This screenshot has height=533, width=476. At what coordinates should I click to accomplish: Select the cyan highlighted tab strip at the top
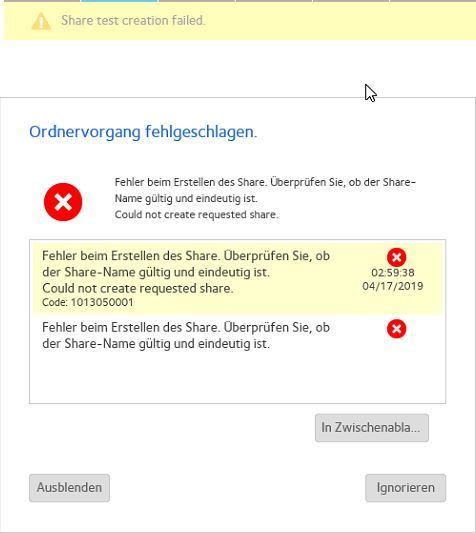click(x=120, y=1)
